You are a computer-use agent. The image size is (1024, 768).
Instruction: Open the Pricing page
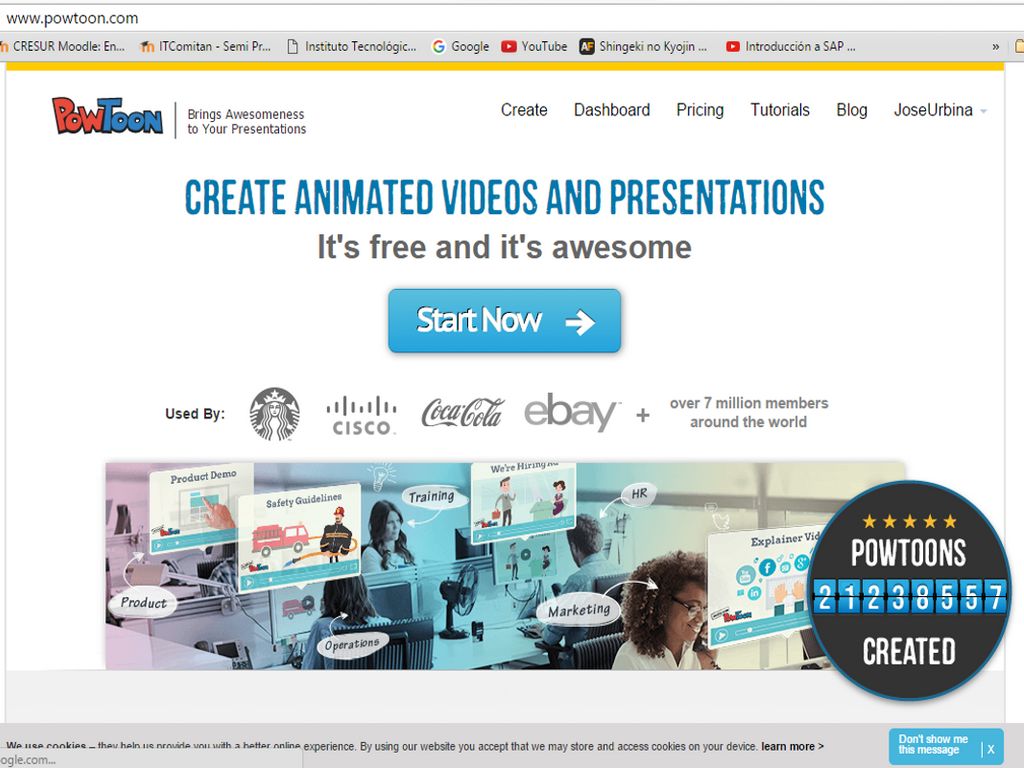pos(700,110)
